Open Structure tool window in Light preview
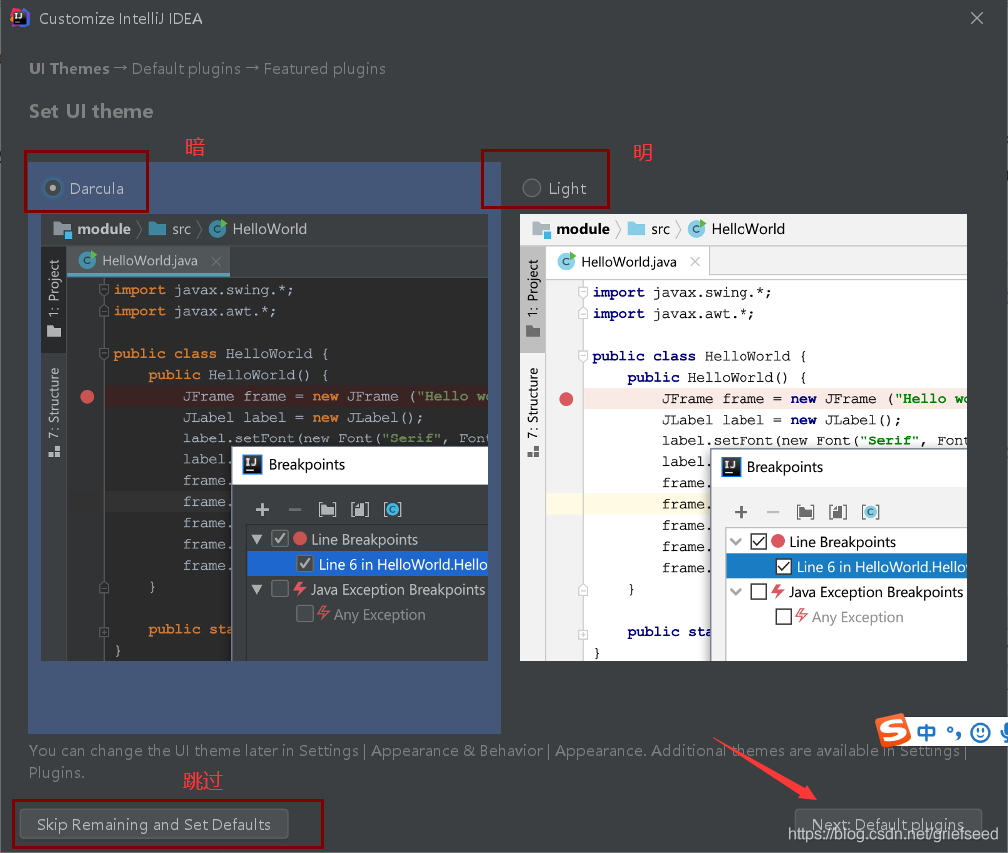Screen dimensions: 1008x853 [533, 412]
